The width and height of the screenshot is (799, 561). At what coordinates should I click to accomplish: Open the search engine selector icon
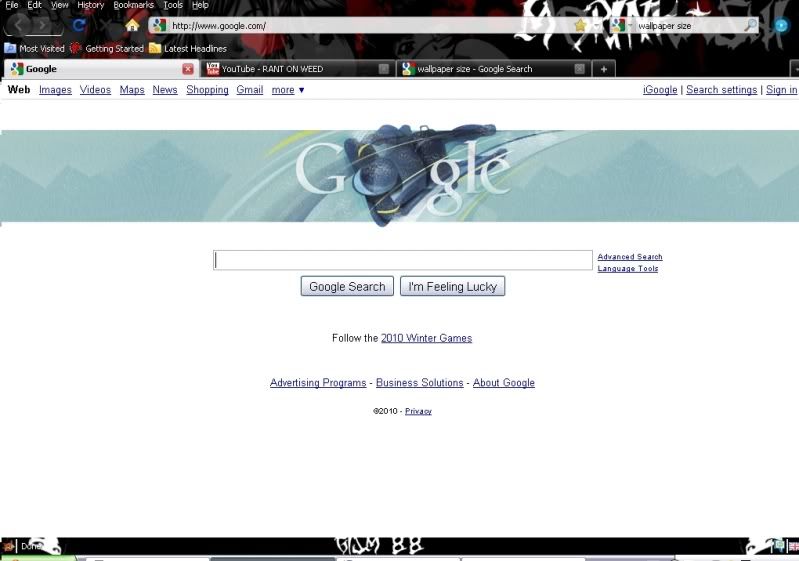point(618,25)
